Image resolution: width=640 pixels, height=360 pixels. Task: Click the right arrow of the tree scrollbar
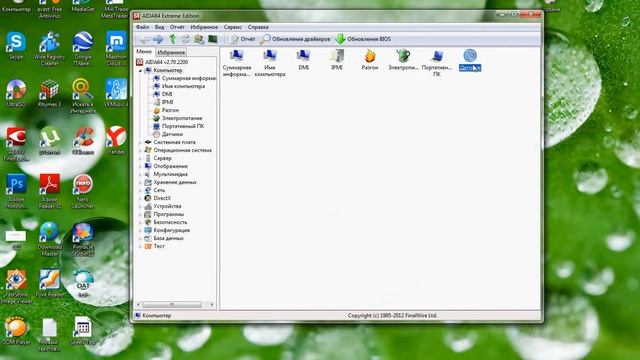(x=212, y=304)
